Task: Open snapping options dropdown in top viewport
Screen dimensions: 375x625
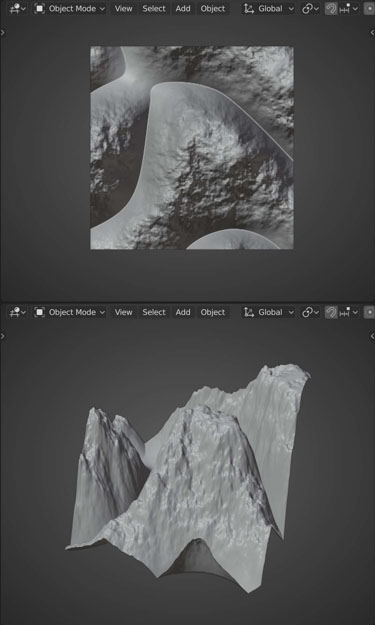Action: click(348, 8)
